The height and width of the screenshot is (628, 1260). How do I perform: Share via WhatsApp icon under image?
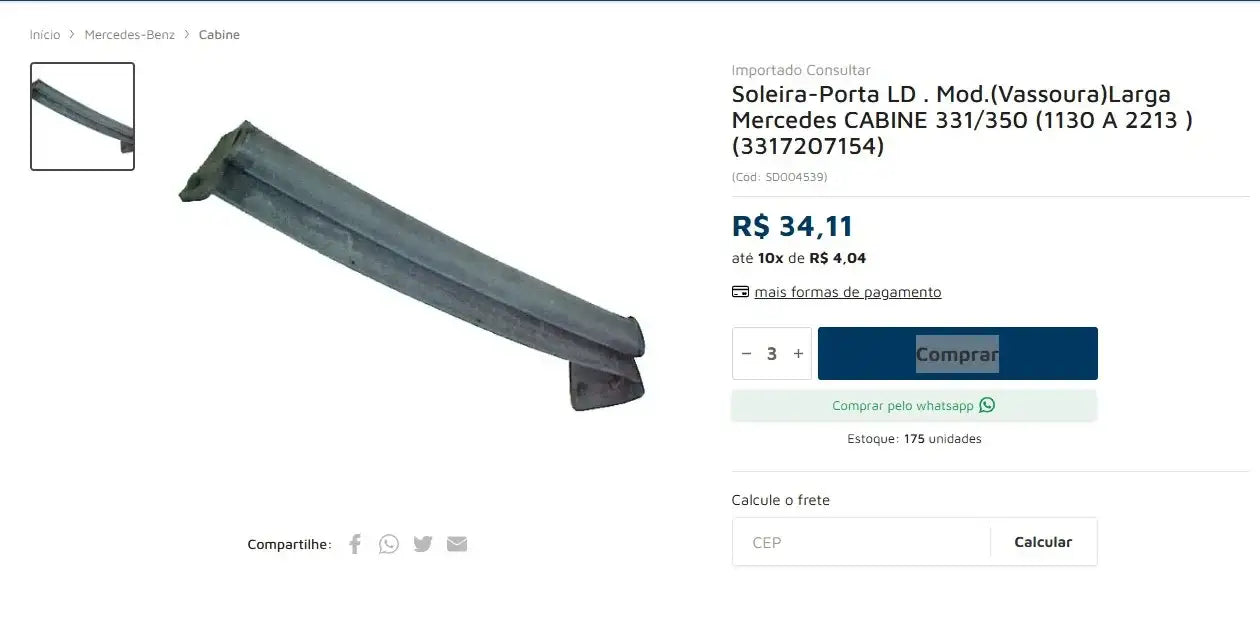(x=389, y=544)
